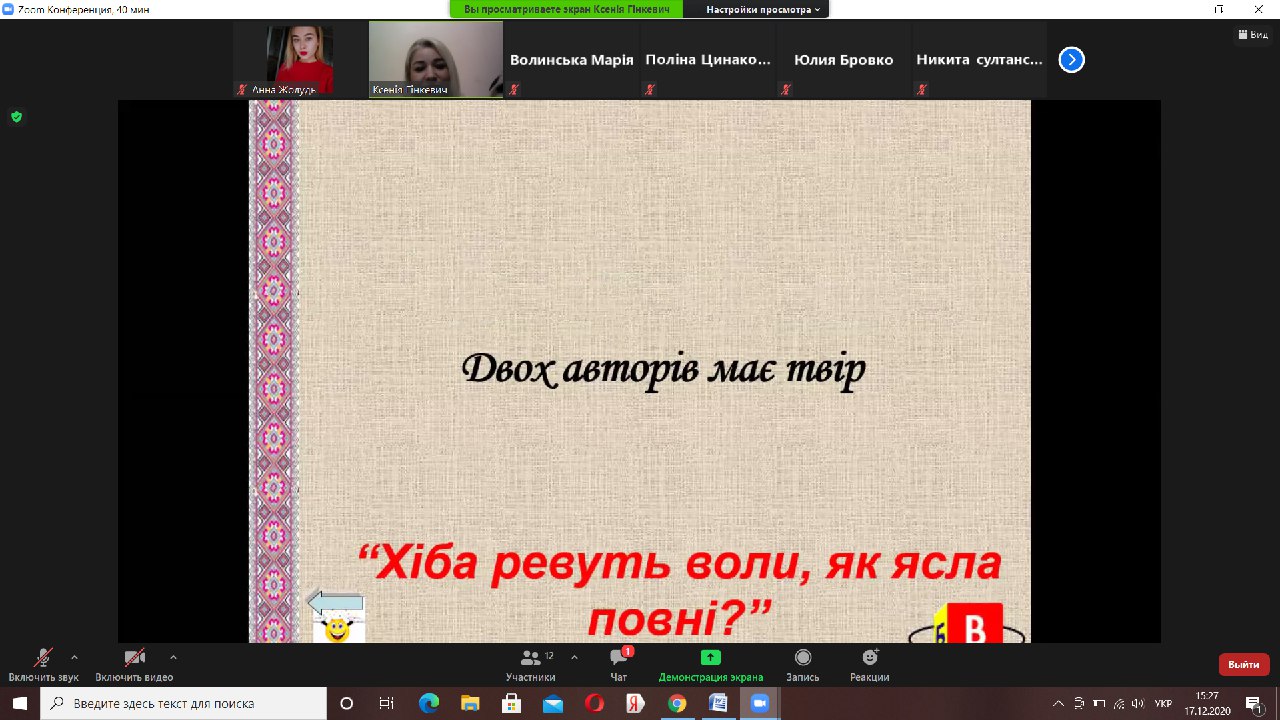
Task: Click the green encryption shield icon
Action: click(16, 117)
